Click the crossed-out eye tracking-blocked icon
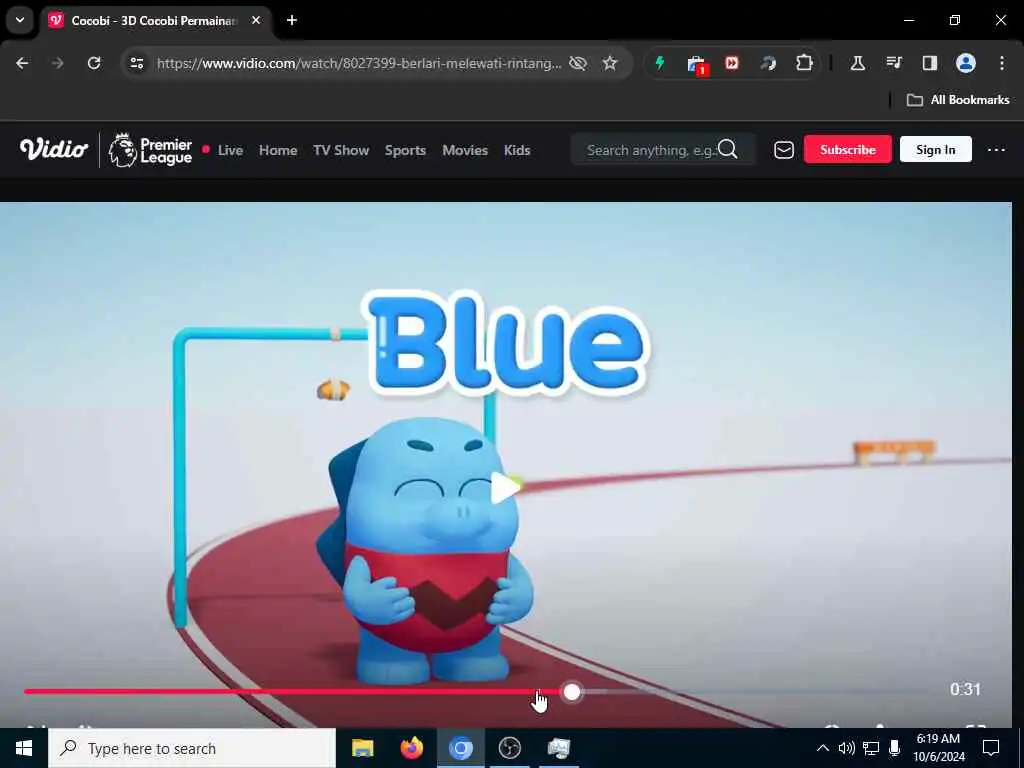The height and width of the screenshot is (768, 1024). tap(578, 63)
